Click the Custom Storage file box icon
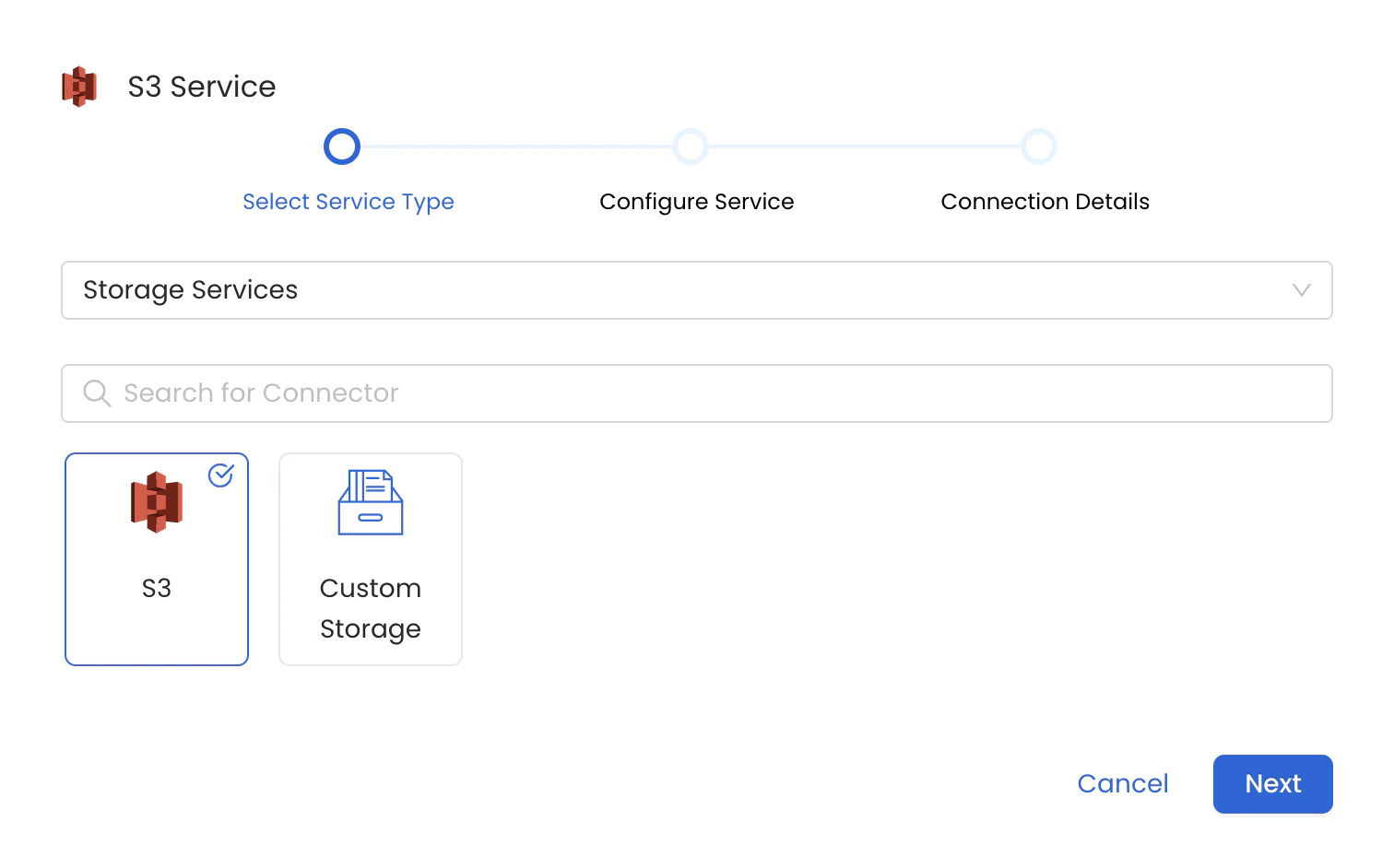Viewport: 1394px width, 868px height. pos(371,502)
